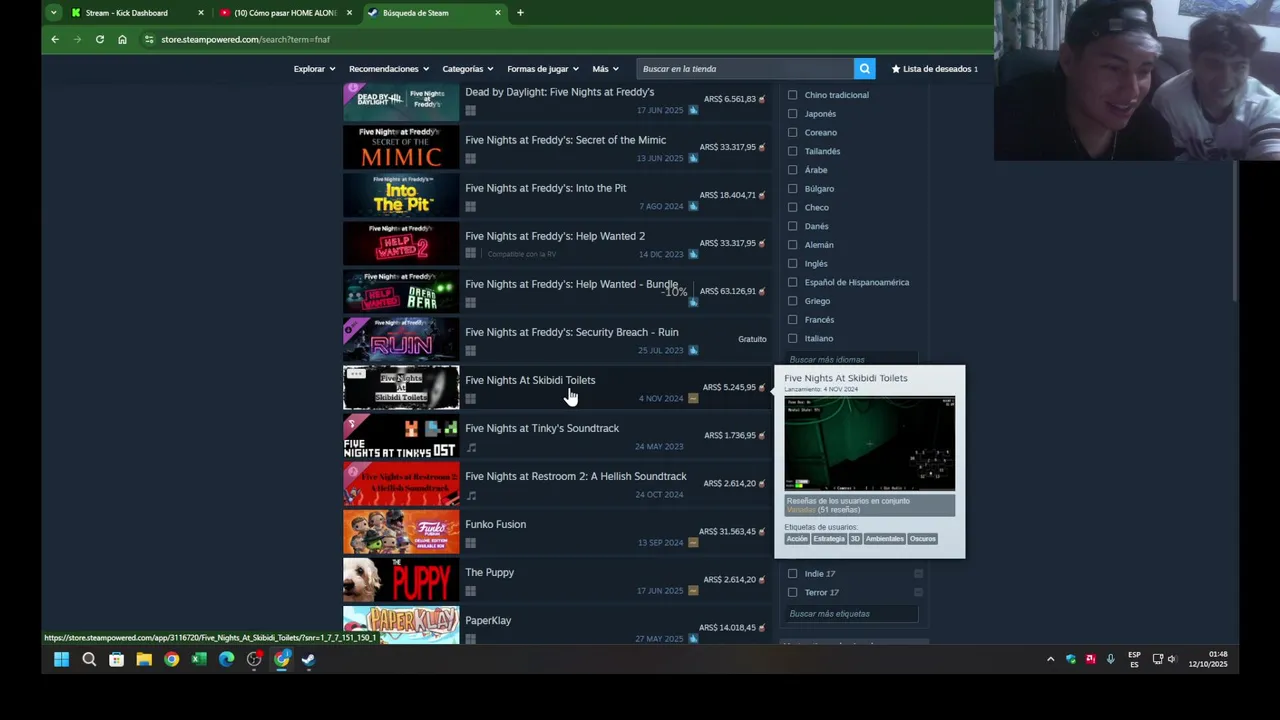This screenshot has width=1280, height=720.
Task: Click the site info icon in address bar
Action: (x=149, y=39)
